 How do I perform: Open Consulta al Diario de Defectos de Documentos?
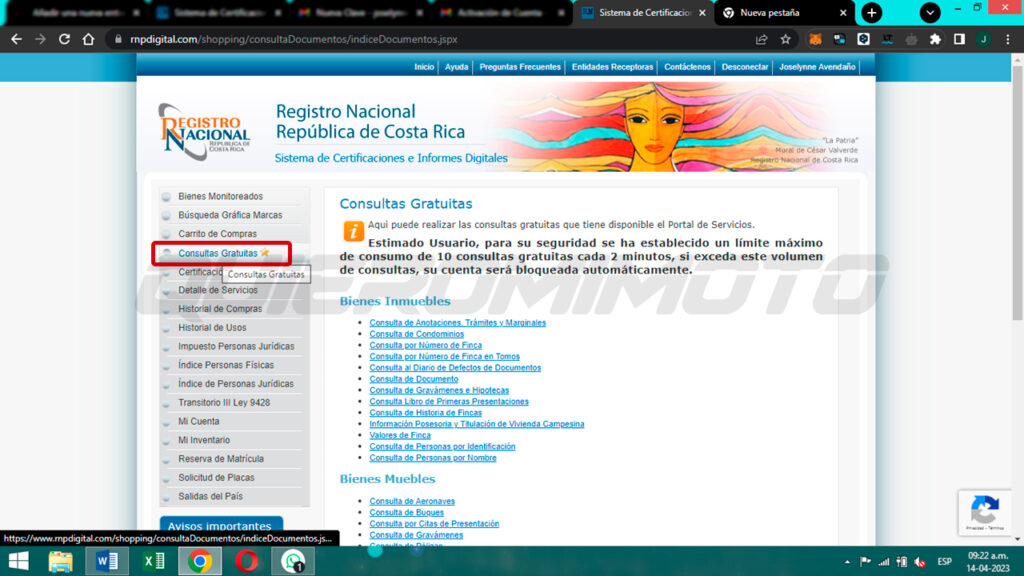(x=455, y=368)
